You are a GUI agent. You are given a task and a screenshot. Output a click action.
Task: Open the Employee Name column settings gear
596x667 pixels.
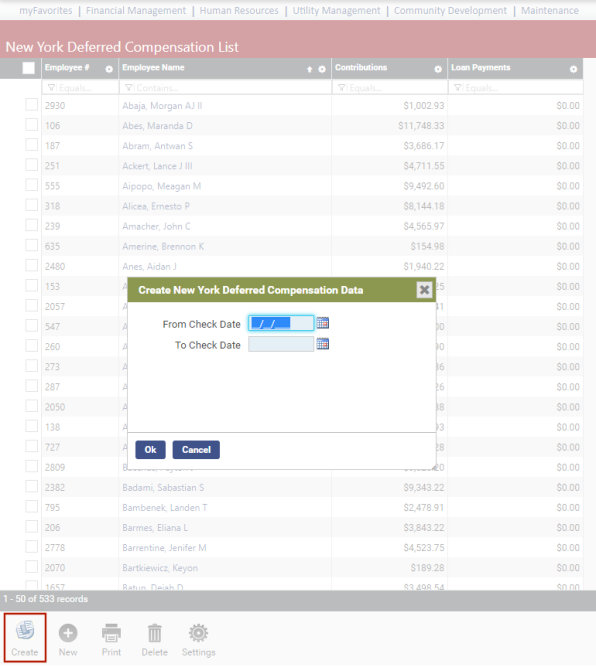pos(322,69)
